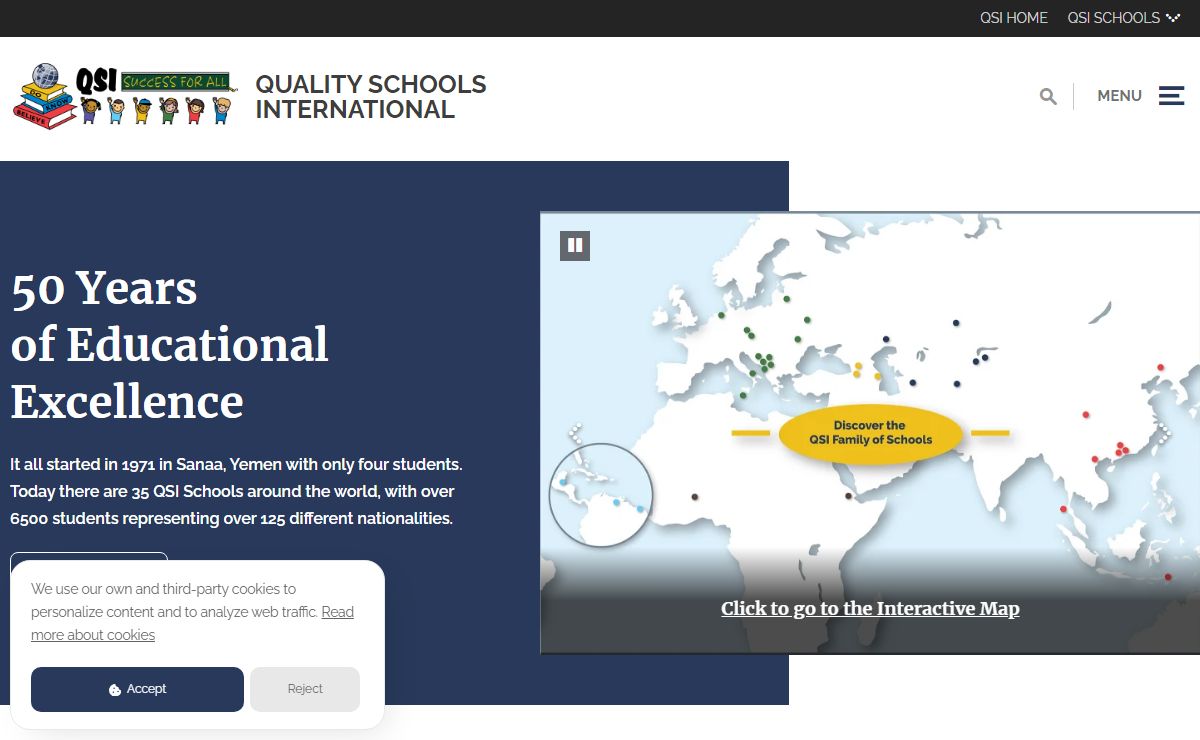Viewport: 1200px width, 740px height.
Task: Open the hamburger MENU icon
Action: point(1171,96)
